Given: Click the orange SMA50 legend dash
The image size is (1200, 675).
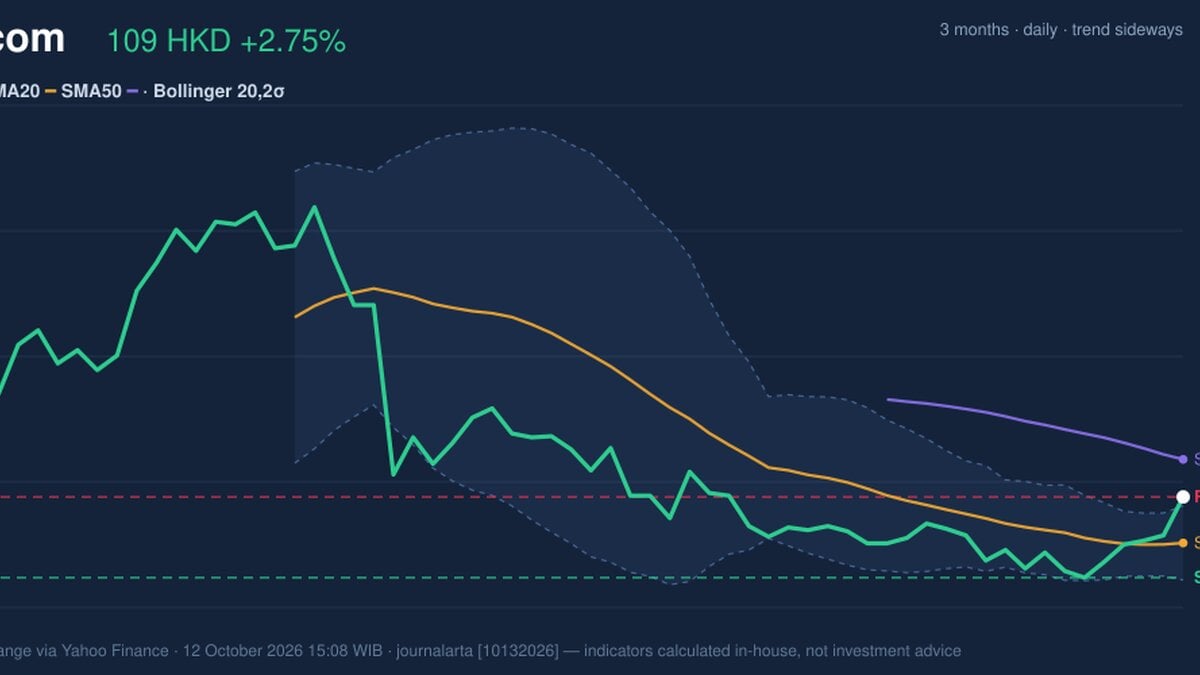Looking at the screenshot, I should point(49,91).
